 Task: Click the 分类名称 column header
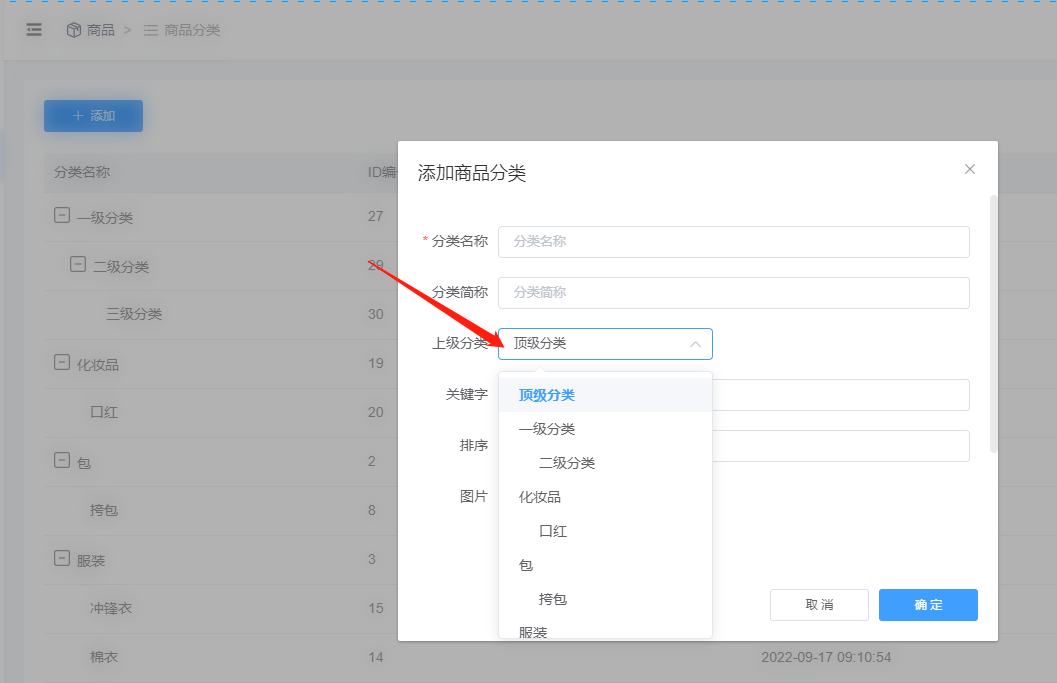(82, 172)
